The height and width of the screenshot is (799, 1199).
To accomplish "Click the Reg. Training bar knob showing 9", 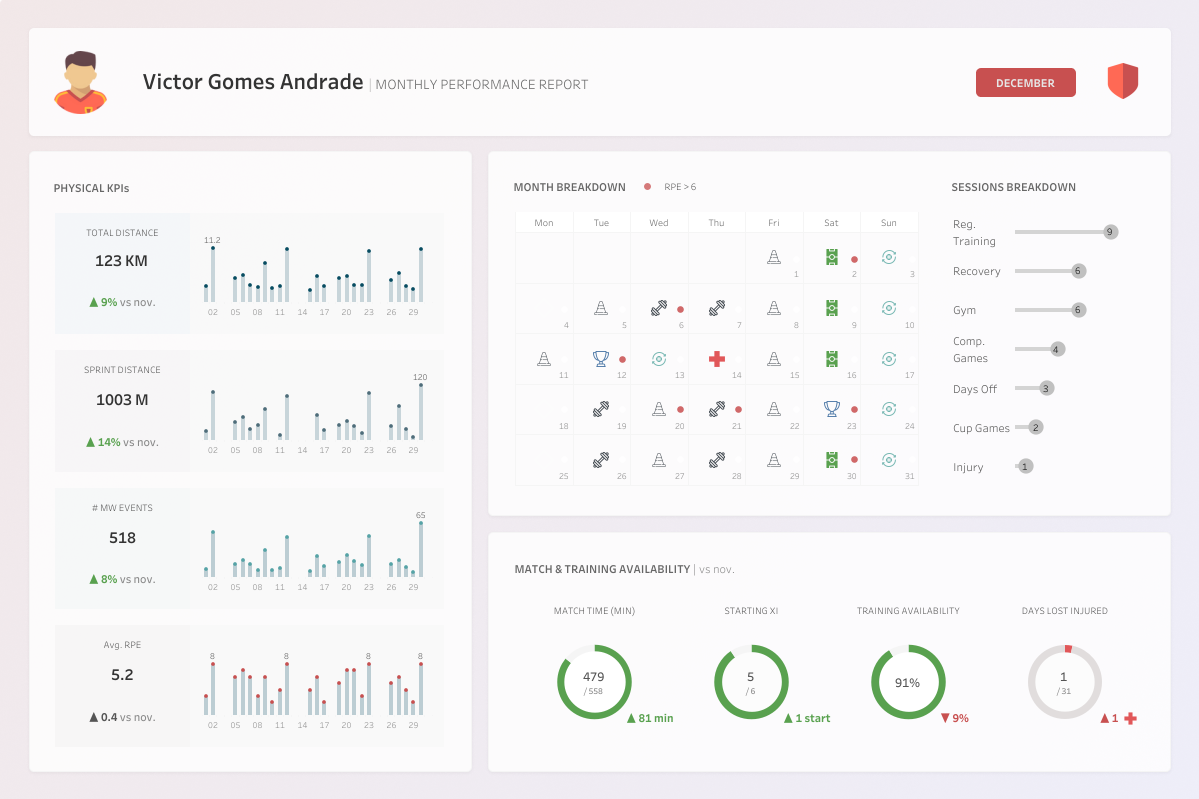I will click(x=1109, y=232).
